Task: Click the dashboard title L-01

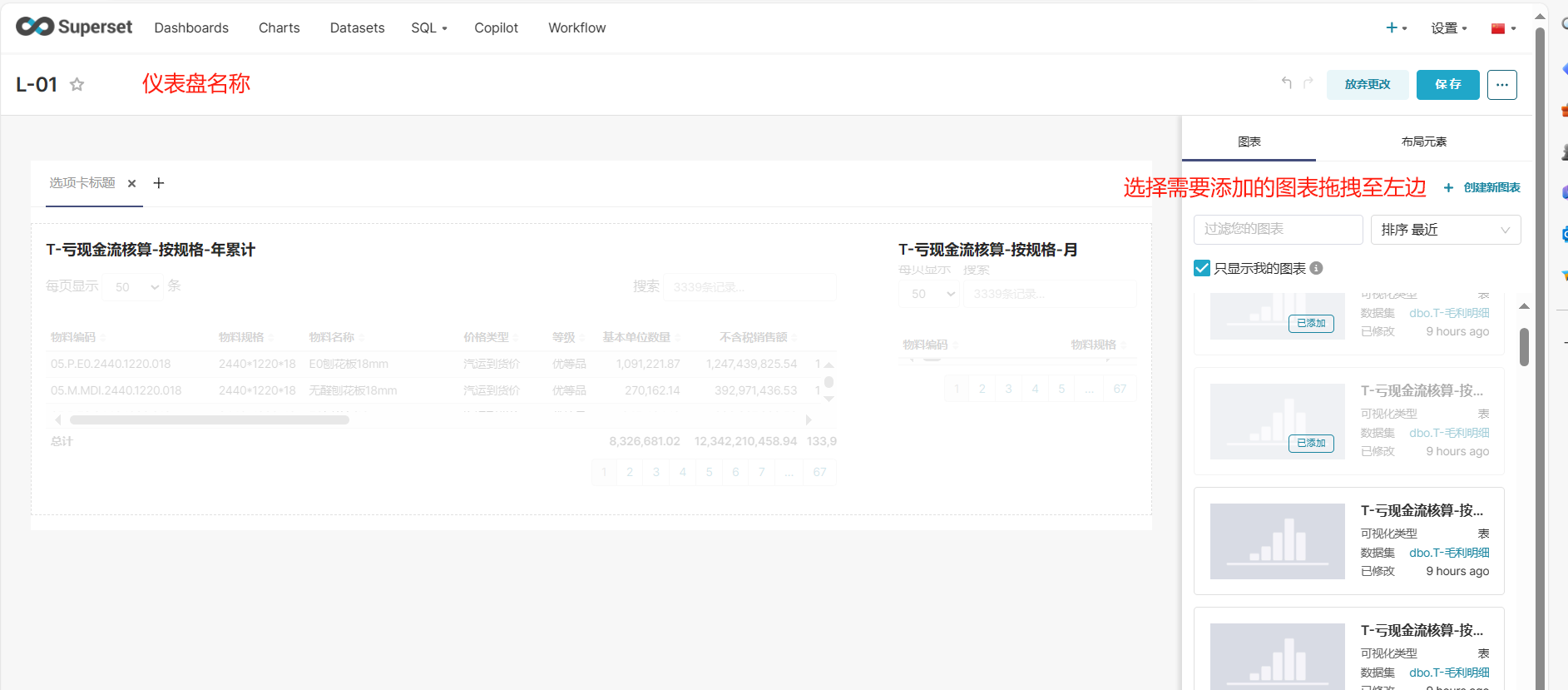Action: (x=37, y=84)
